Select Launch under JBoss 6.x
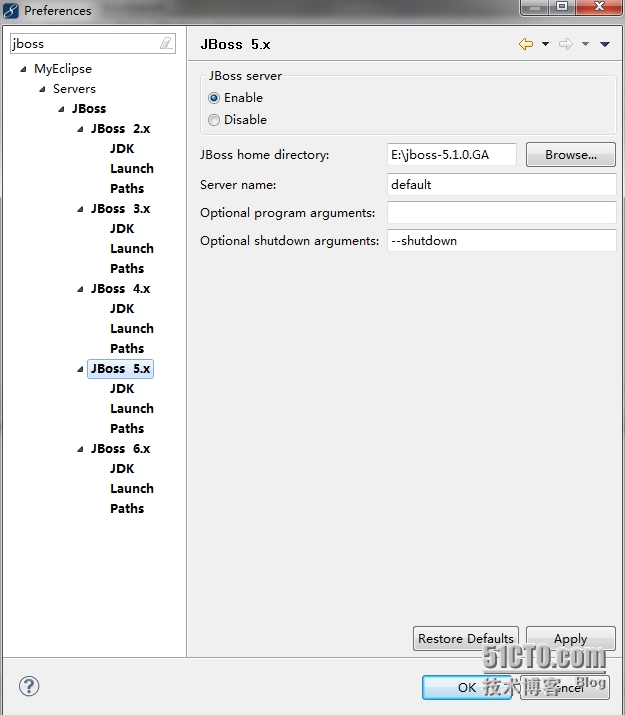Screen dimensions: 625x715 pyautogui.click(x=132, y=489)
